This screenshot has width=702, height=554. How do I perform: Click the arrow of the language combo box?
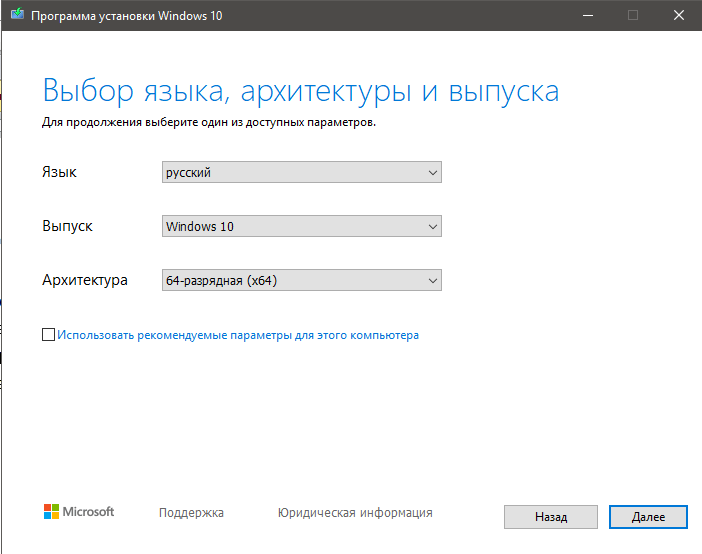click(x=432, y=172)
